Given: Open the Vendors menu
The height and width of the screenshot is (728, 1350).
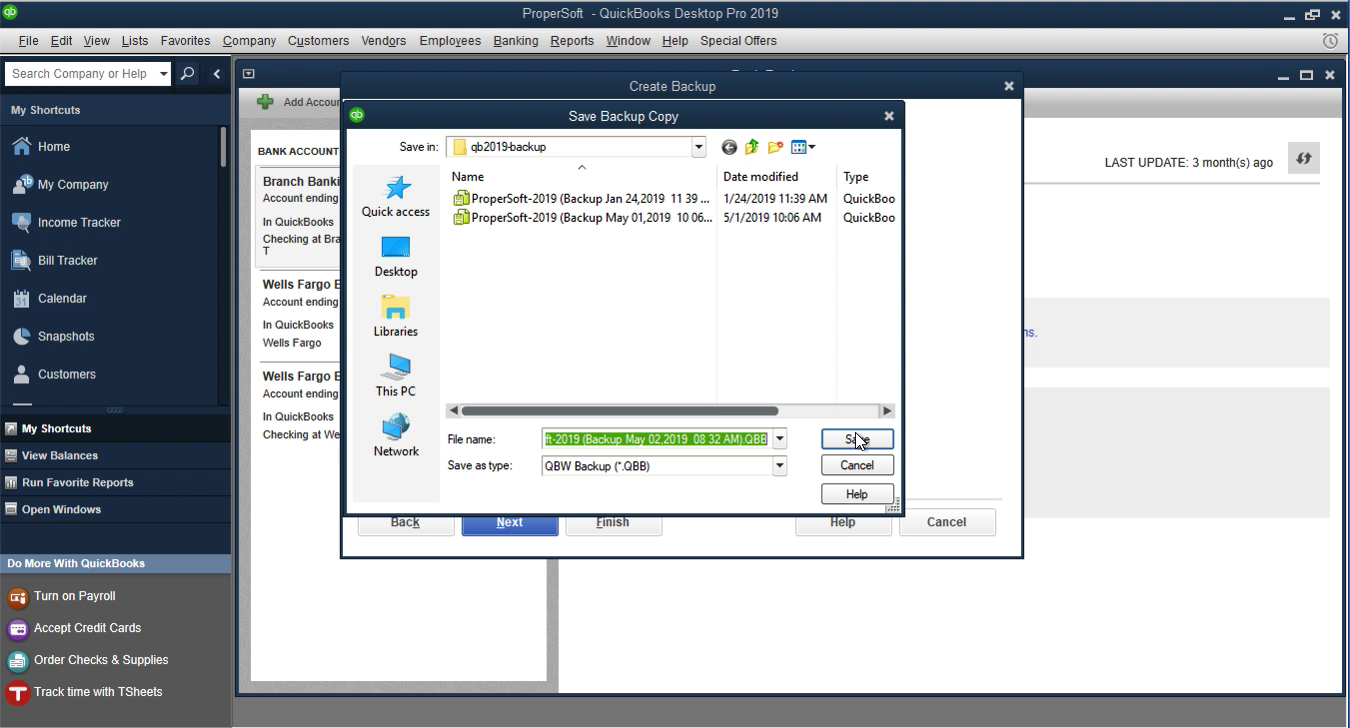Looking at the screenshot, I should pyautogui.click(x=384, y=41).
